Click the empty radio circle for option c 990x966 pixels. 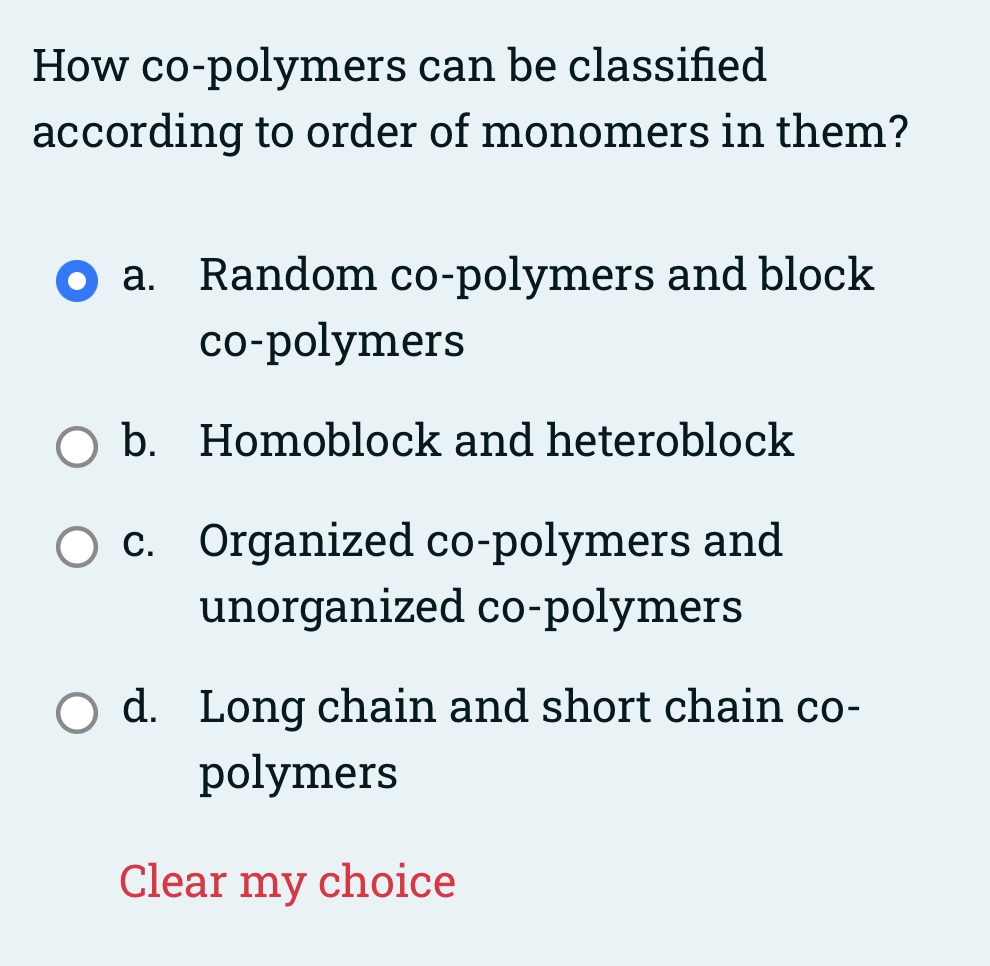[x=76, y=547]
